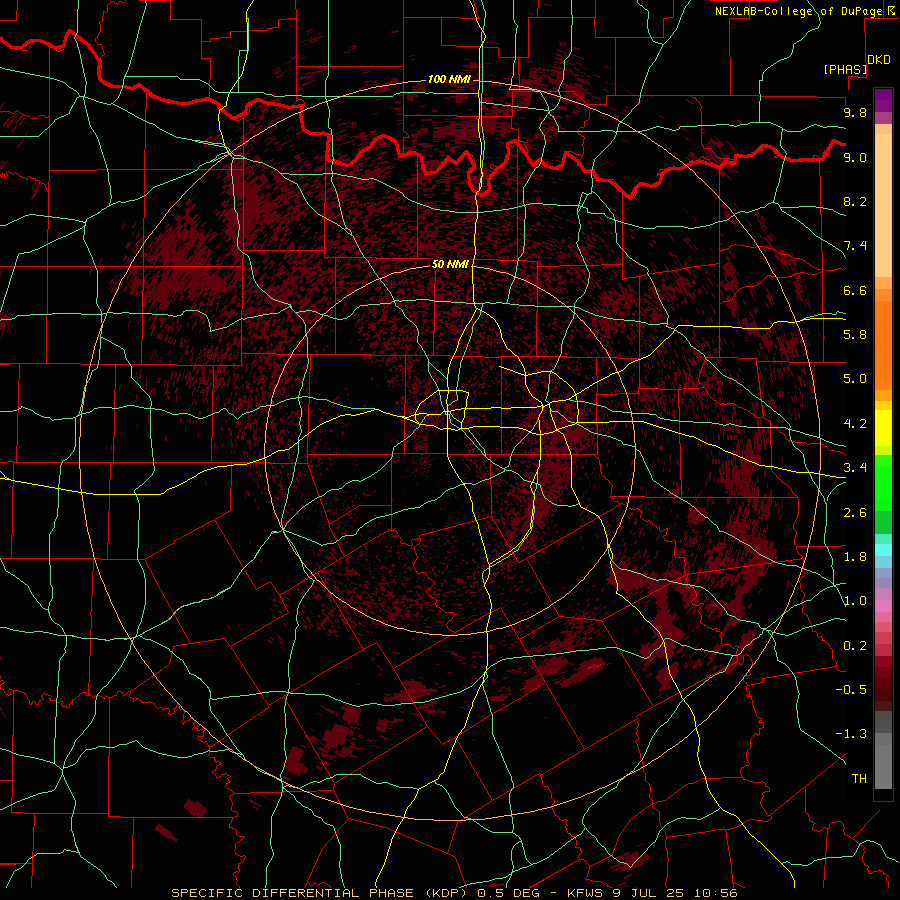Click the 10:56 timestamp in caption
Image resolution: width=900 pixels, height=900 pixels.
(715, 893)
